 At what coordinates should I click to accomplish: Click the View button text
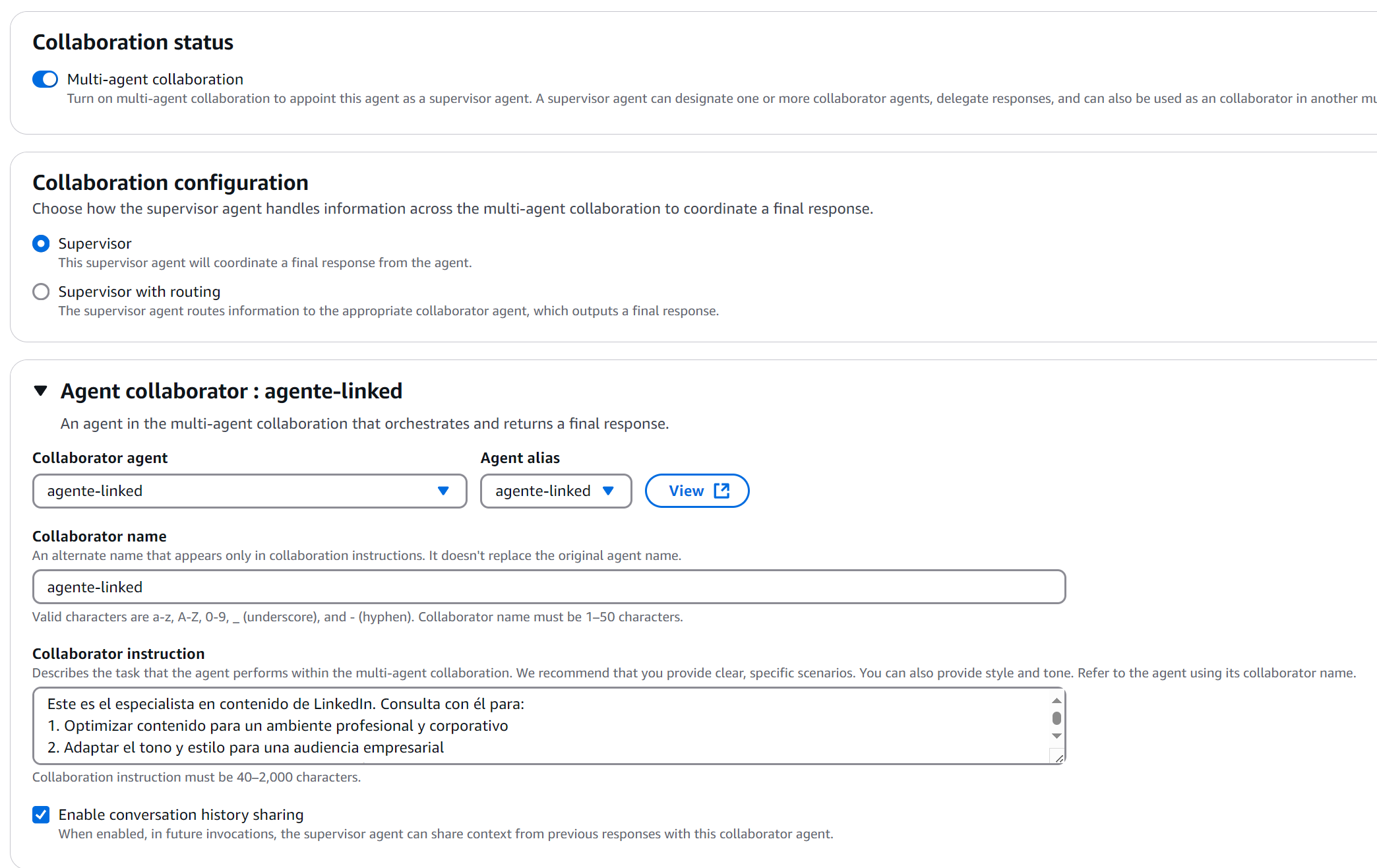pos(686,491)
